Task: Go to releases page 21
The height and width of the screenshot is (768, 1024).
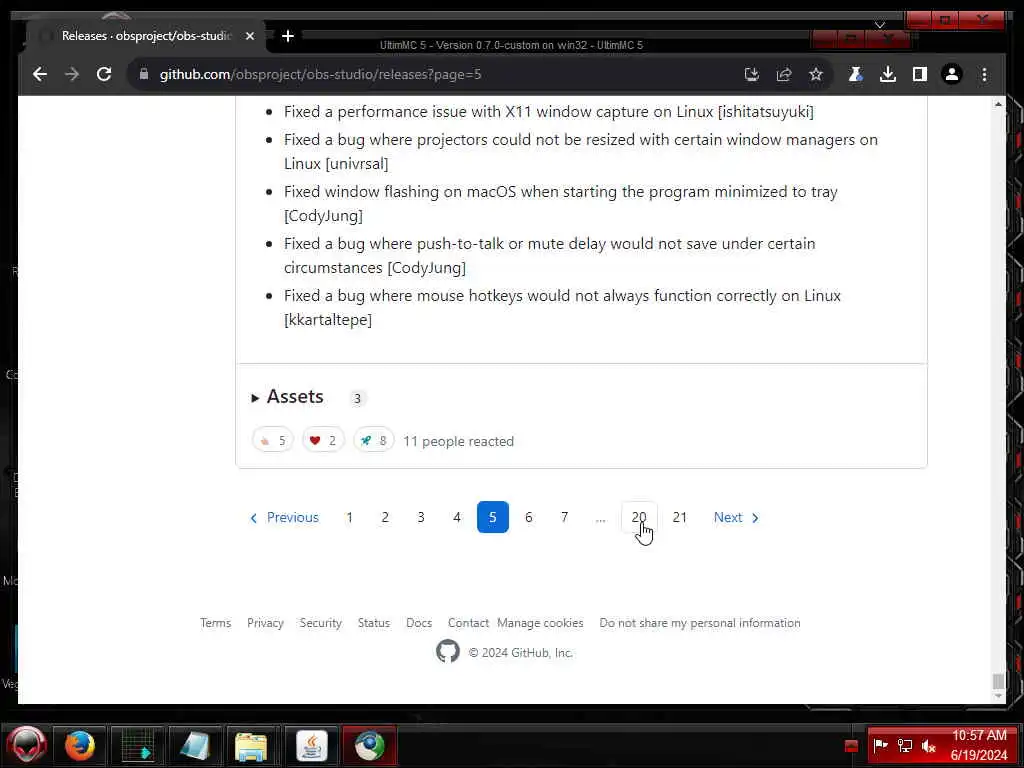Action: [680, 517]
